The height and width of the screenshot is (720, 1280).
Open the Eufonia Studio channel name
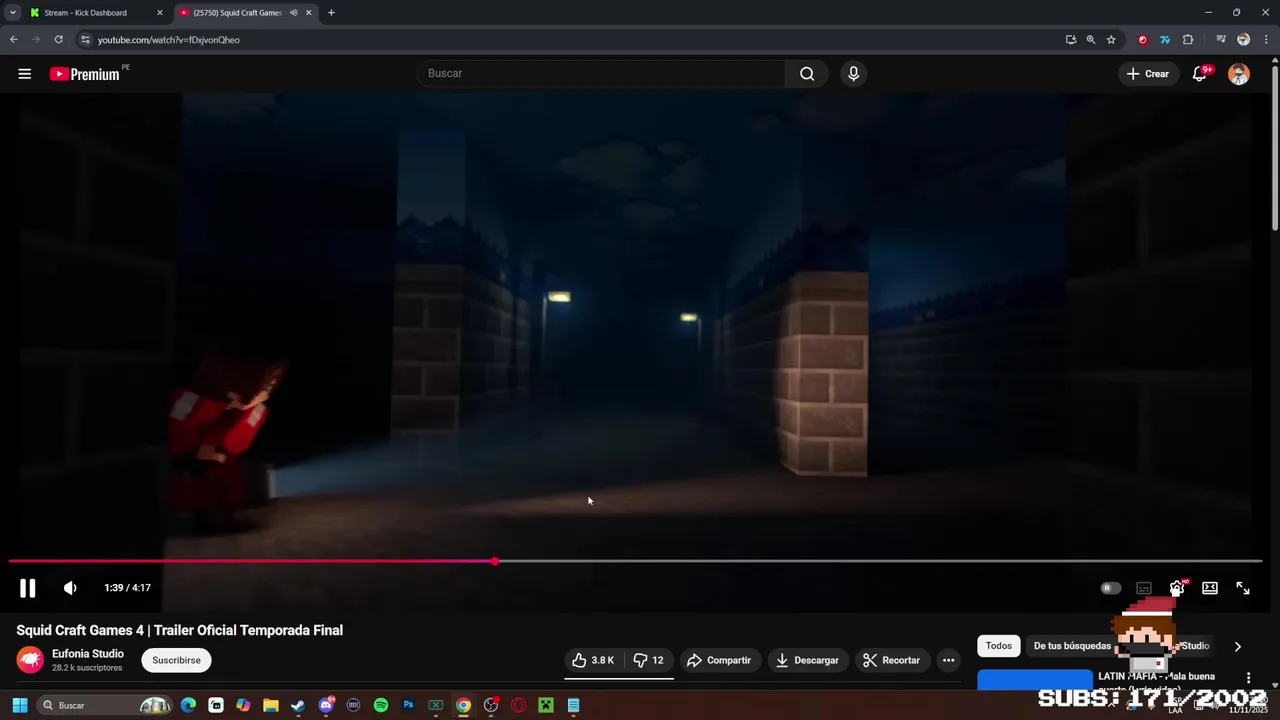coord(88,654)
